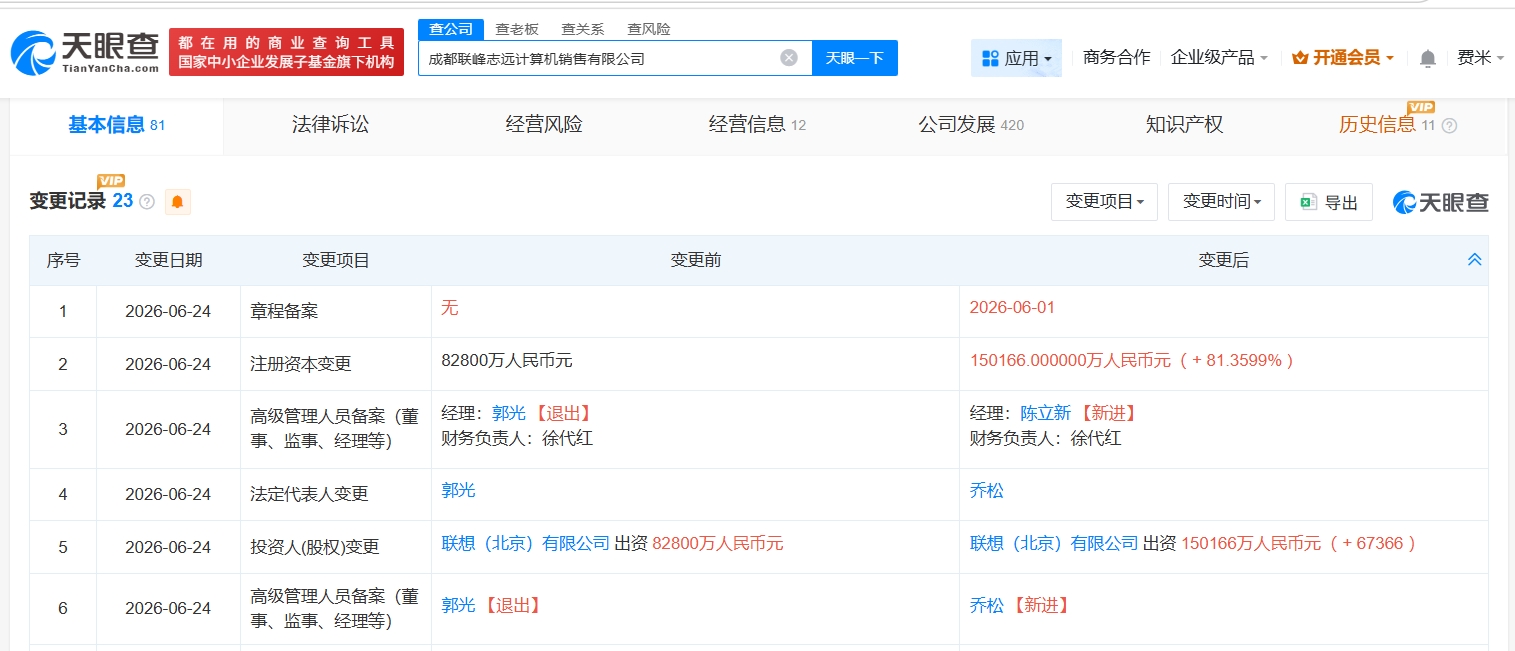The width and height of the screenshot is (1515, 651).
Task: Switch to the 查关系 search tab
Action: pyautogui.click(x=582, y=29)
